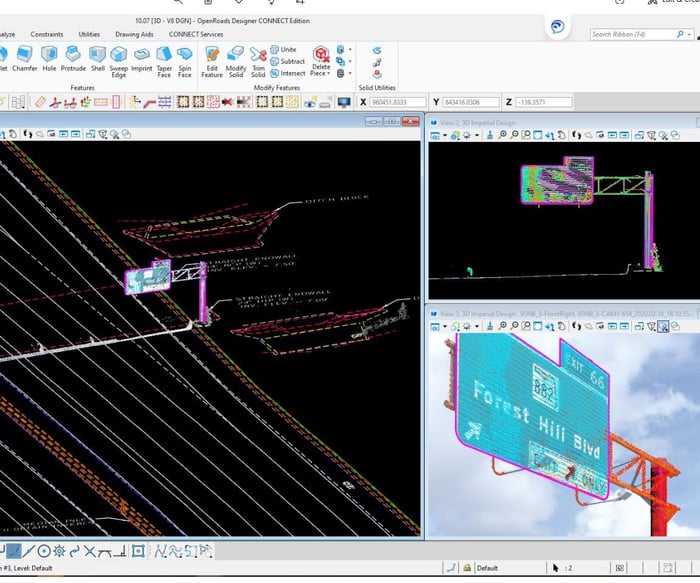700x583 pixels.
Task: Expand View Attributes dropdown arrow in View 3
Action: [444, 327]
